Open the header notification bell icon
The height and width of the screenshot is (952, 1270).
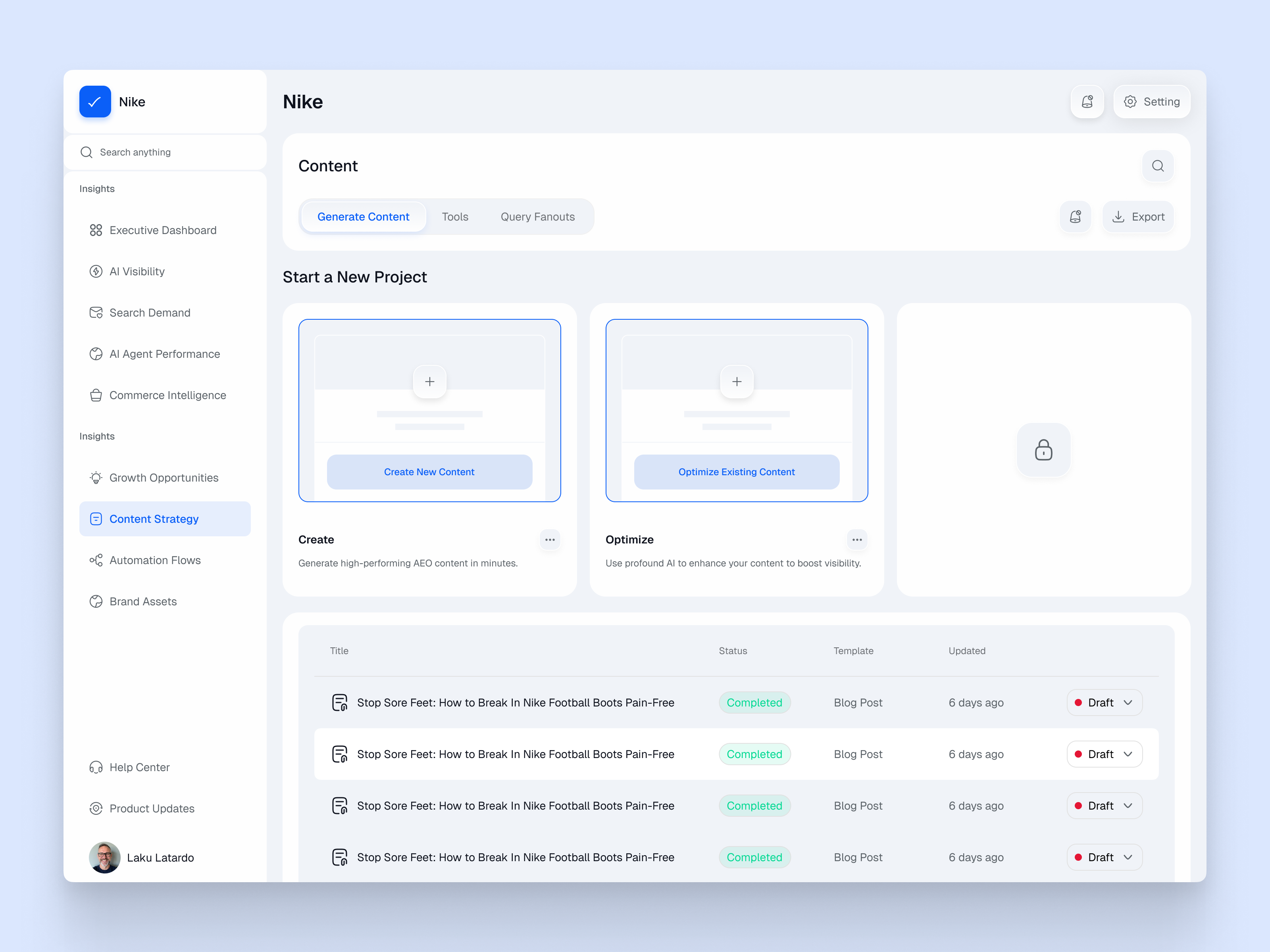pos(1087,102)
